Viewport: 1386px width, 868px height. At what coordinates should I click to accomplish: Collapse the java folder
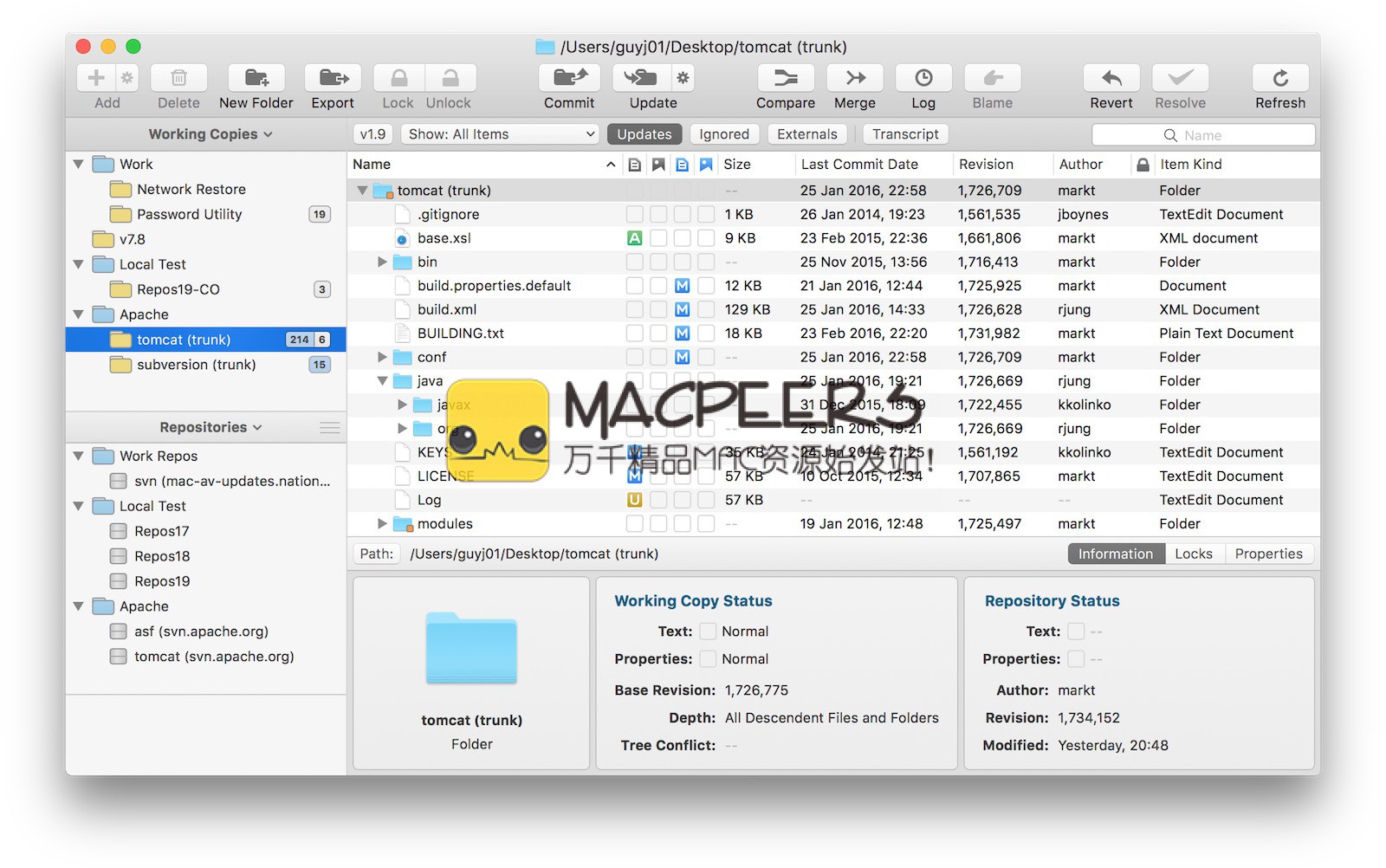382,381
